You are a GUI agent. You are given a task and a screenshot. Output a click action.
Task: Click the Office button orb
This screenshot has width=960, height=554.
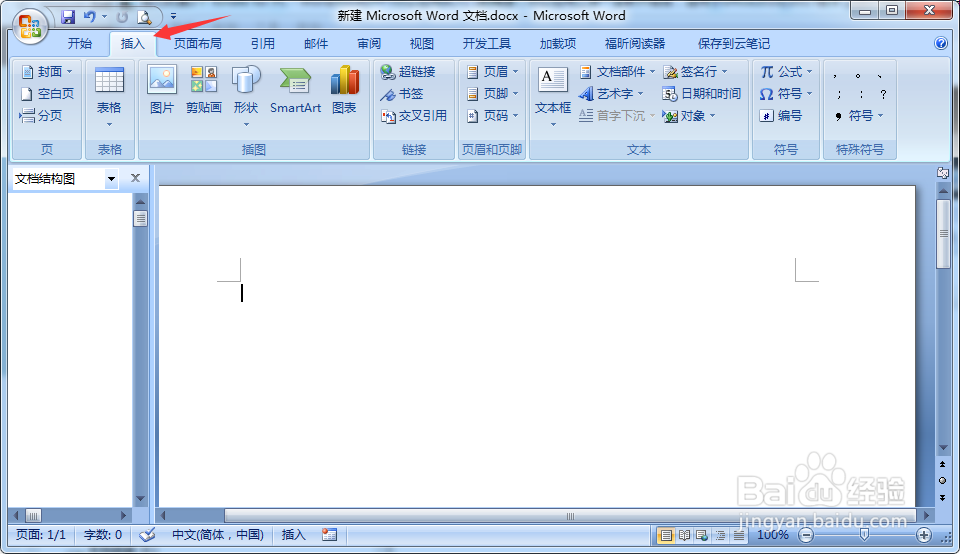(x=31, y=27)
